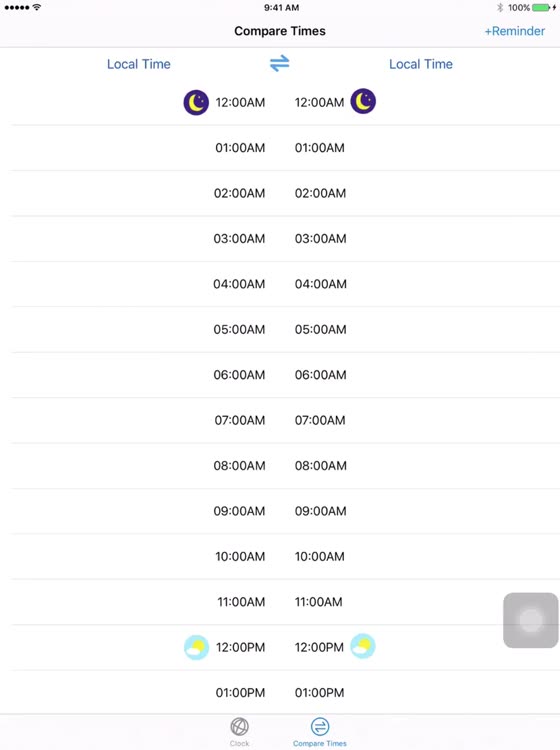Tap the left 03:00AM time entry
The width and height of the screenshot is (560, 750).
pos(239,239)
